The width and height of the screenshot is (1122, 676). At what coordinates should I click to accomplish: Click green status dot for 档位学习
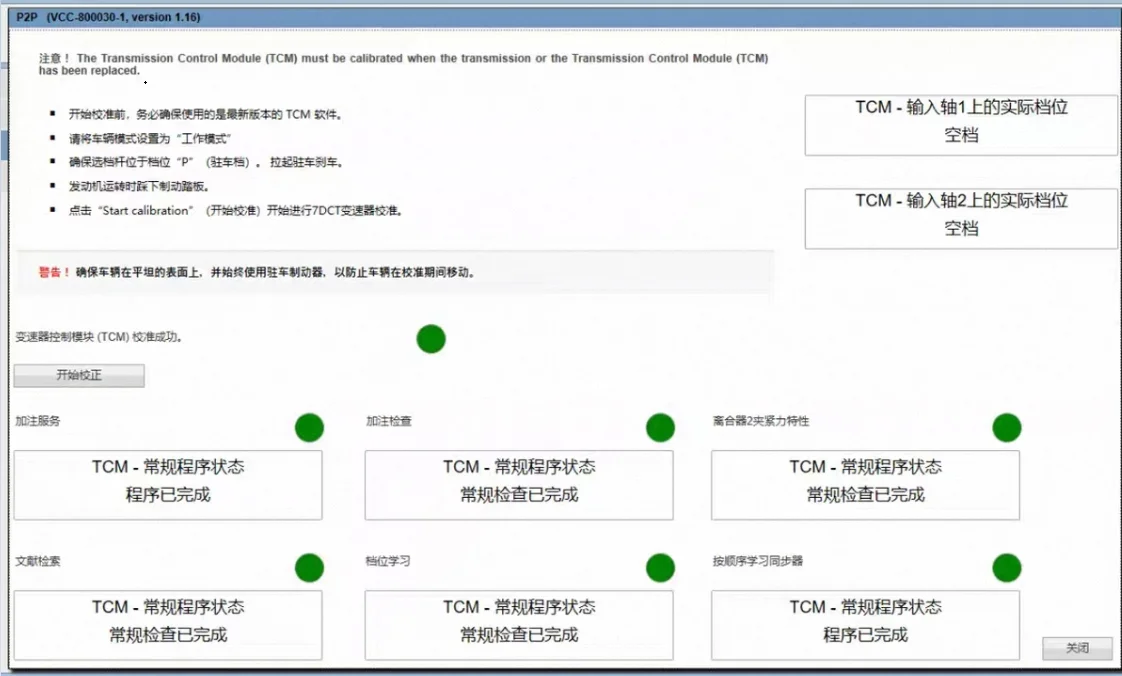pyautogui.click(x=660, y=568)
